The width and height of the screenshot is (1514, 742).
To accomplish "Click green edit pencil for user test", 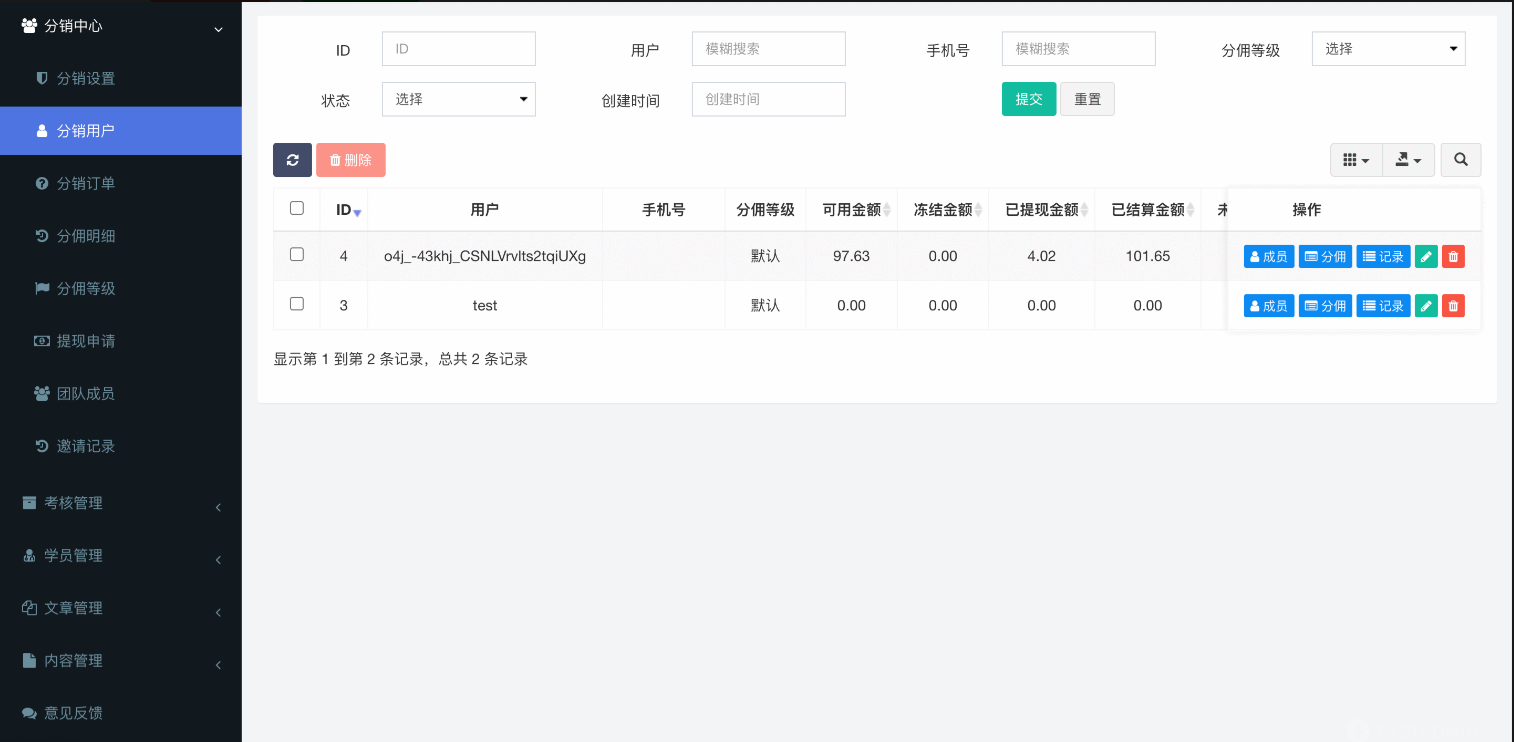I will (1426, 306).
